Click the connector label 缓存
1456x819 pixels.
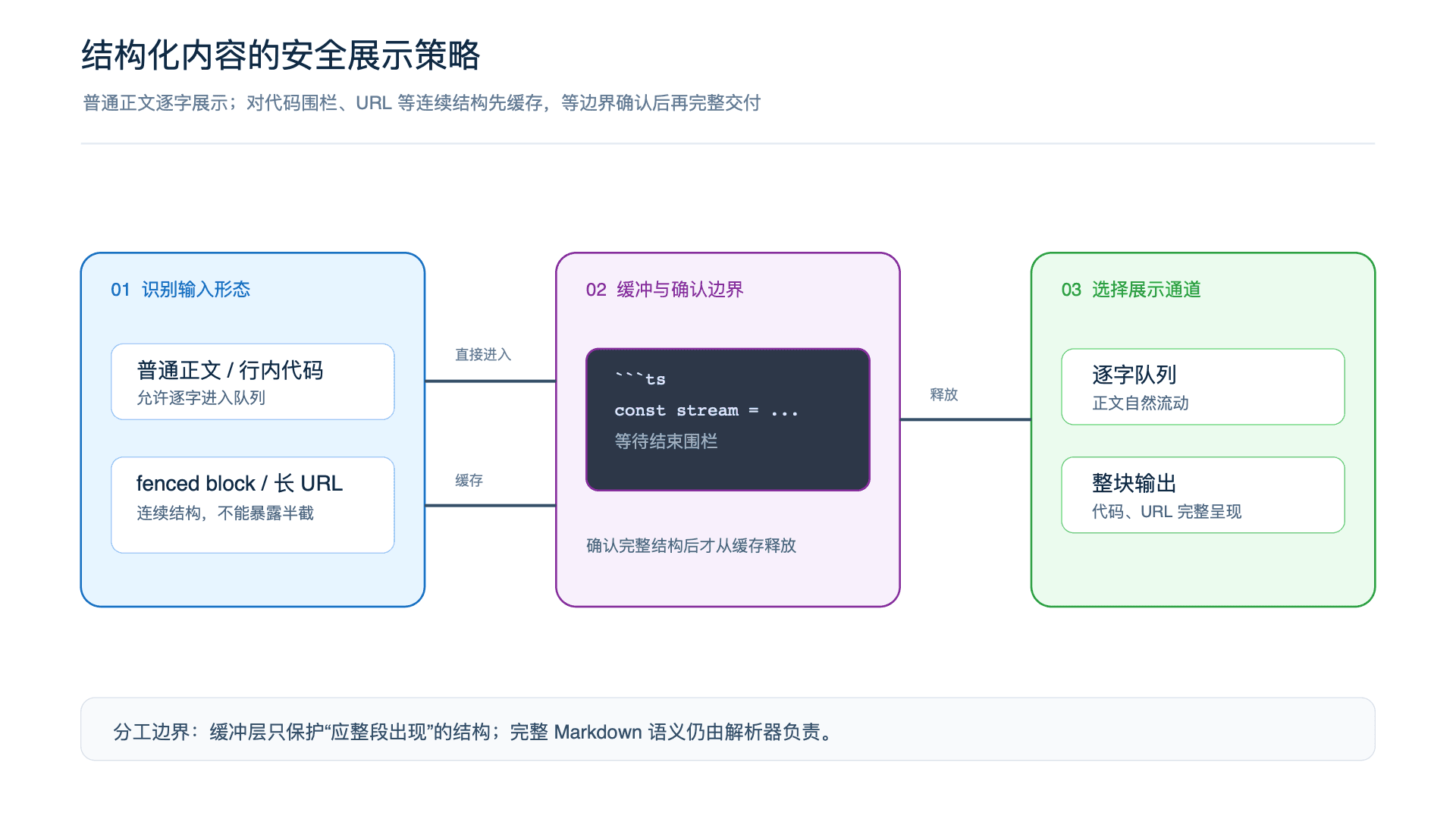pyautogui.click(x=469, y=480)
